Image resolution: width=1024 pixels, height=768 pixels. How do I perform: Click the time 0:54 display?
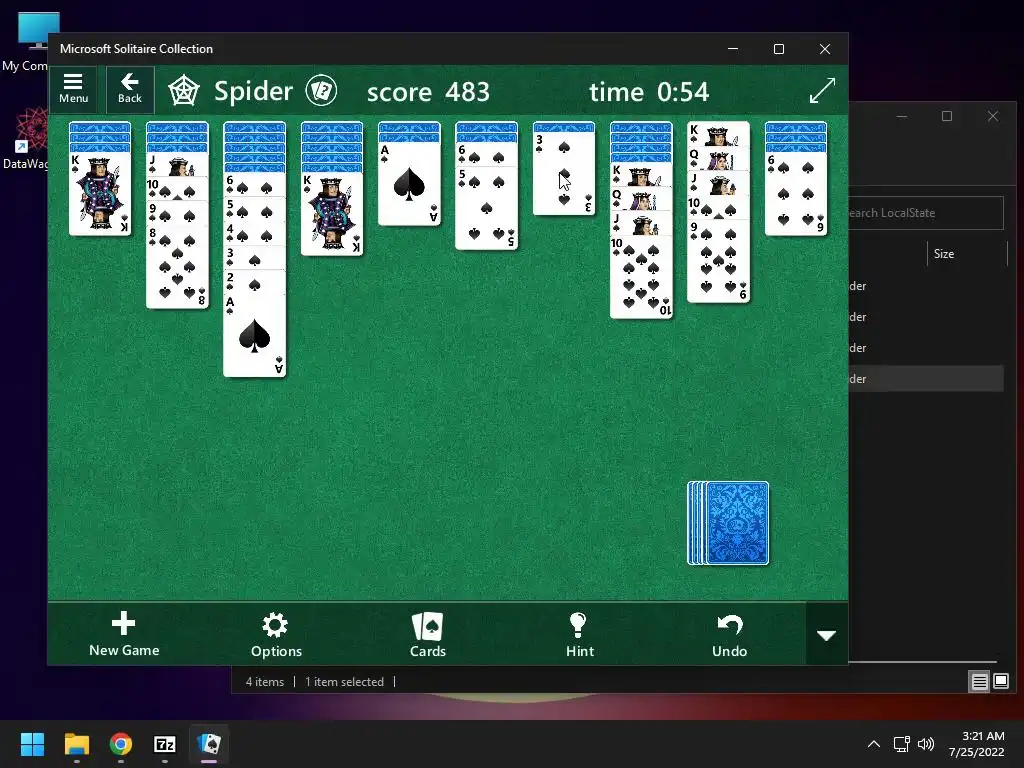pyautogui.click(x=649, y=91)
